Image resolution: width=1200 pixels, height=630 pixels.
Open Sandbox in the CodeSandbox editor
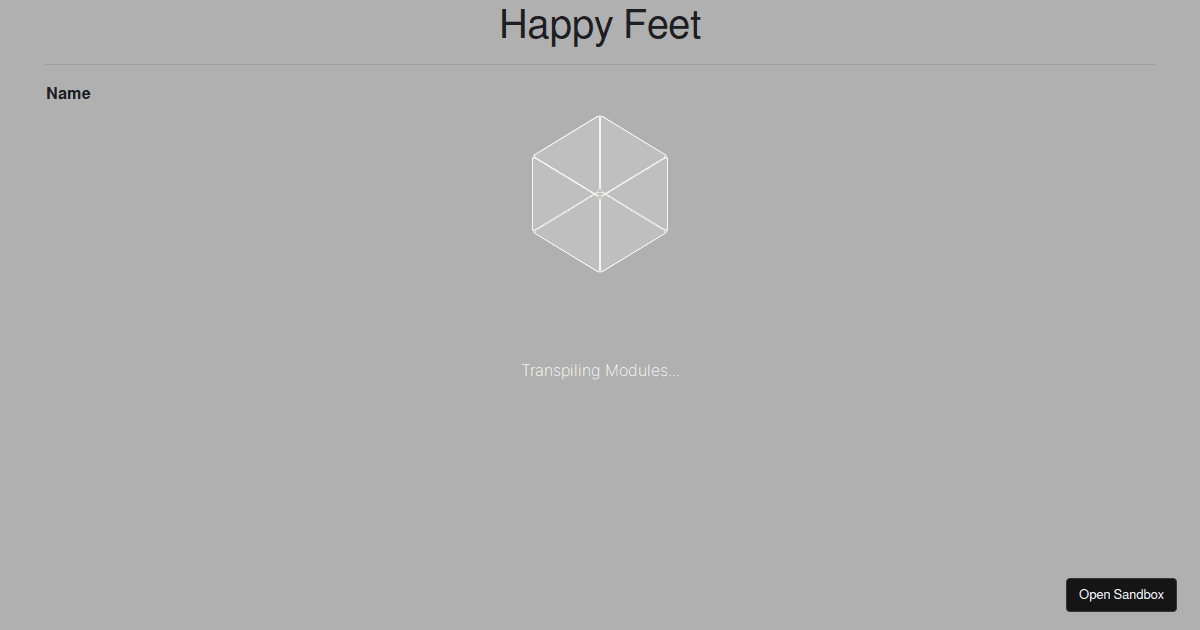tap(1121, 594)
